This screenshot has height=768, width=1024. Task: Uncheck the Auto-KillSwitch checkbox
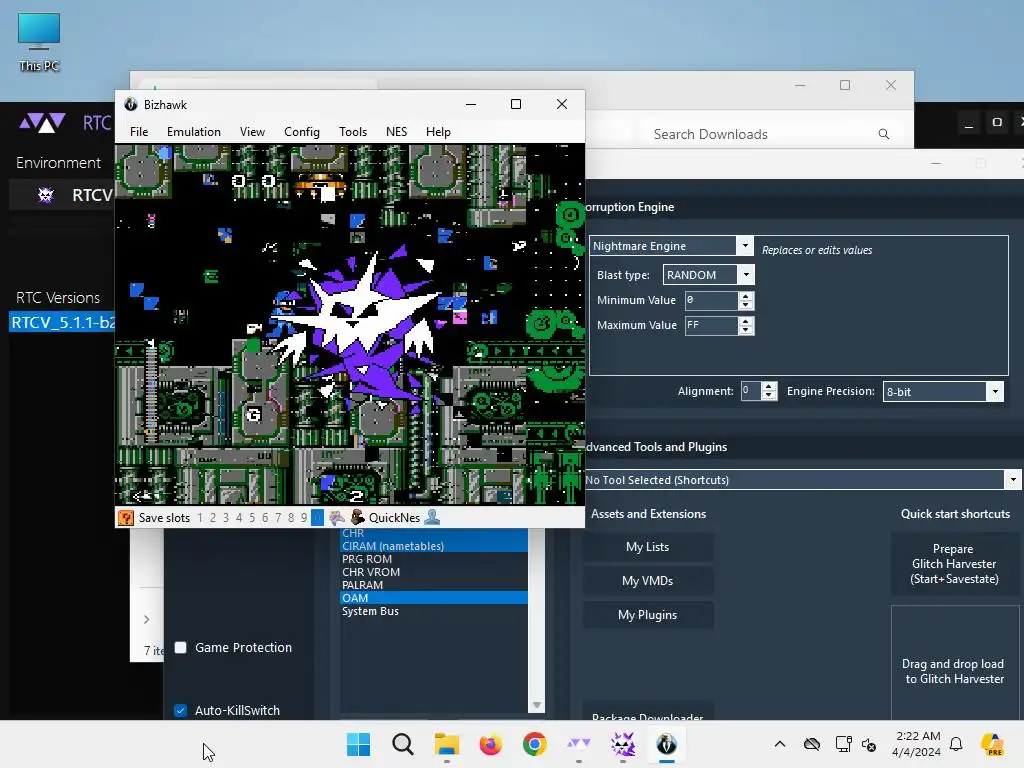[x=181, y=711]
